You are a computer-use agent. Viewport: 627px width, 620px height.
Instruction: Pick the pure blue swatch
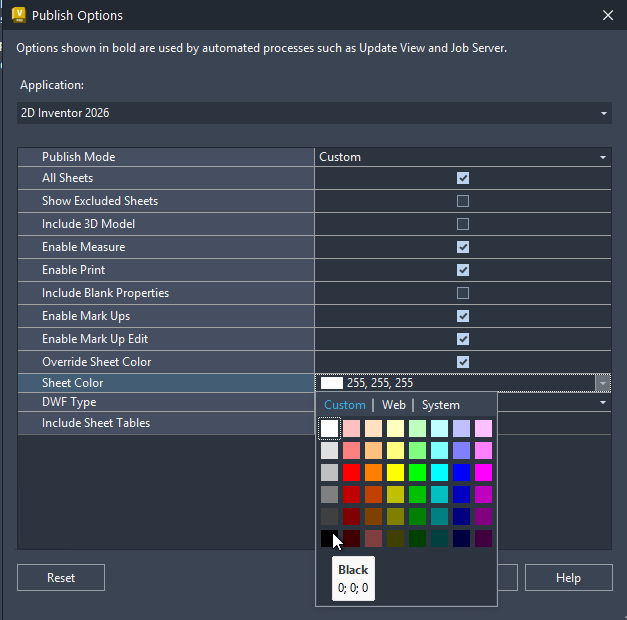(461, 472)
